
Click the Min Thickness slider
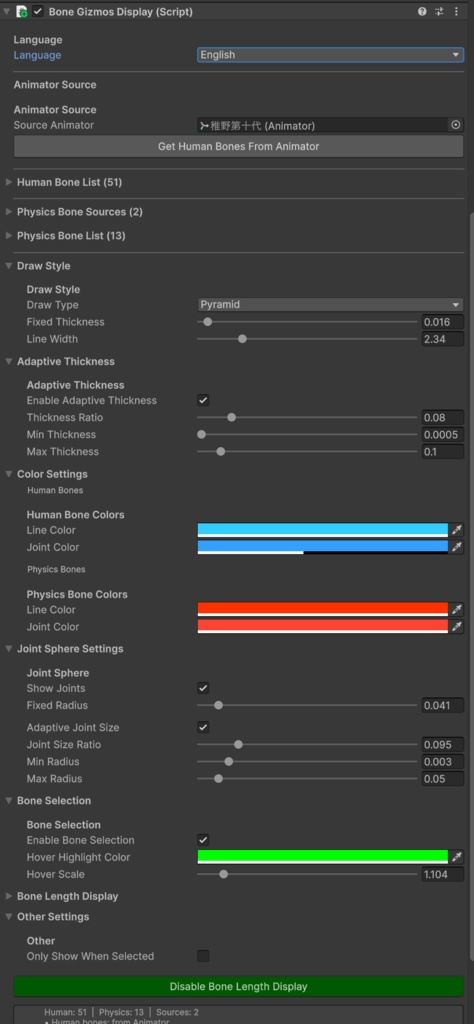coord(307,434)
